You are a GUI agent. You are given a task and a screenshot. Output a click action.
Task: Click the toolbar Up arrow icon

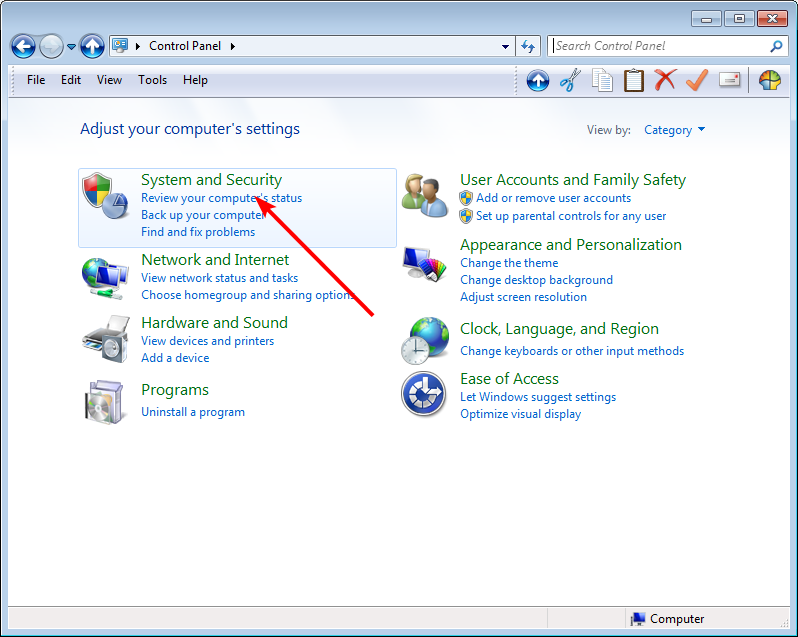coord(538,80)
